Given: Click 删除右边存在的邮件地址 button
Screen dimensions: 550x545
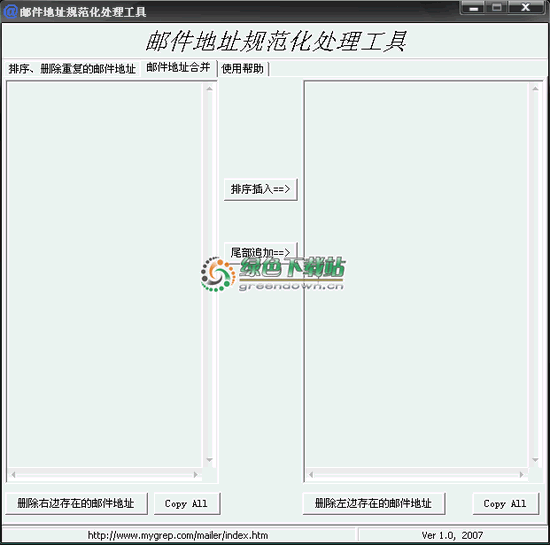Looking at the screenshot, I should (76, 504).
